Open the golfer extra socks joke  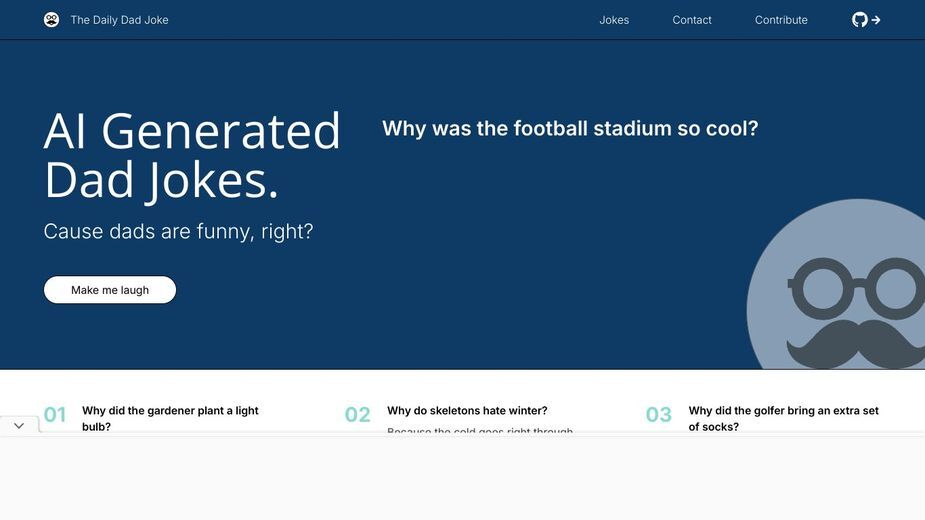point(783,418)
